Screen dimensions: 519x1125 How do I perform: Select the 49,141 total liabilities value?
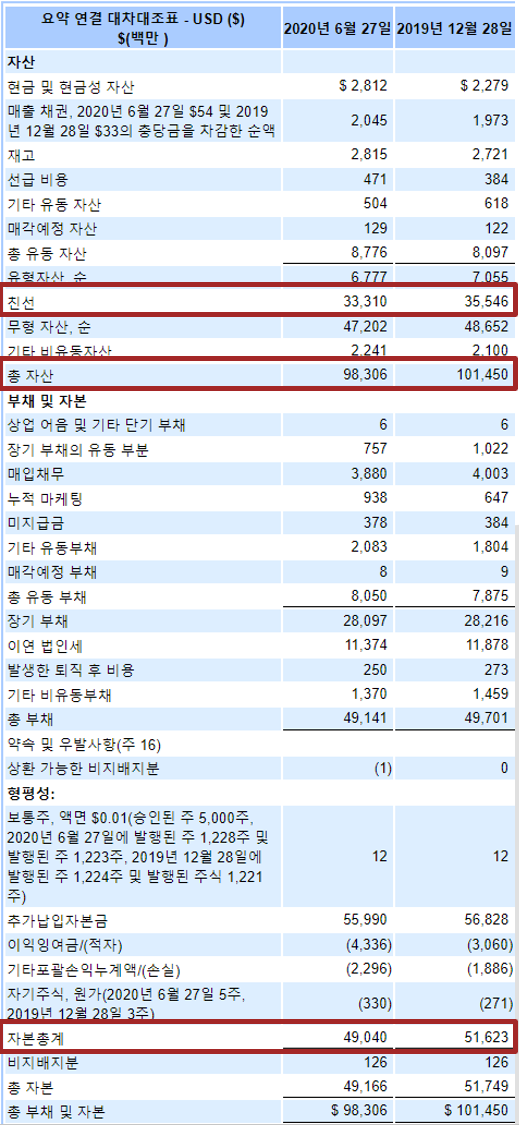pyautogui.click(x=366, y=718)
